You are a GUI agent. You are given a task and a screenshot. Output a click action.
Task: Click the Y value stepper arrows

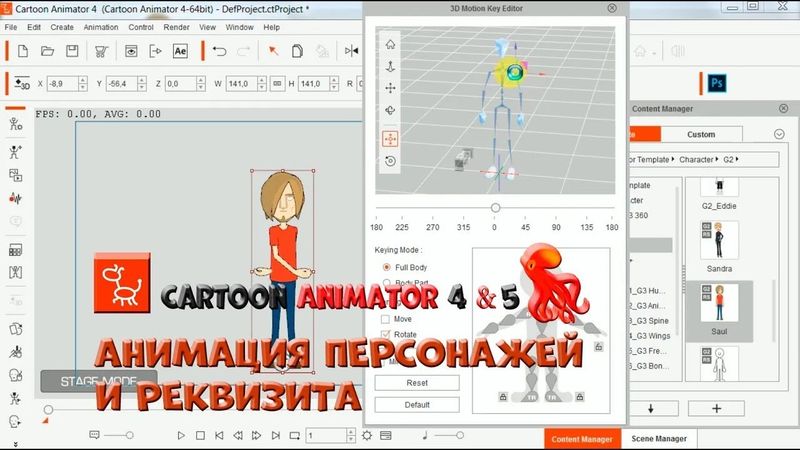142,83
